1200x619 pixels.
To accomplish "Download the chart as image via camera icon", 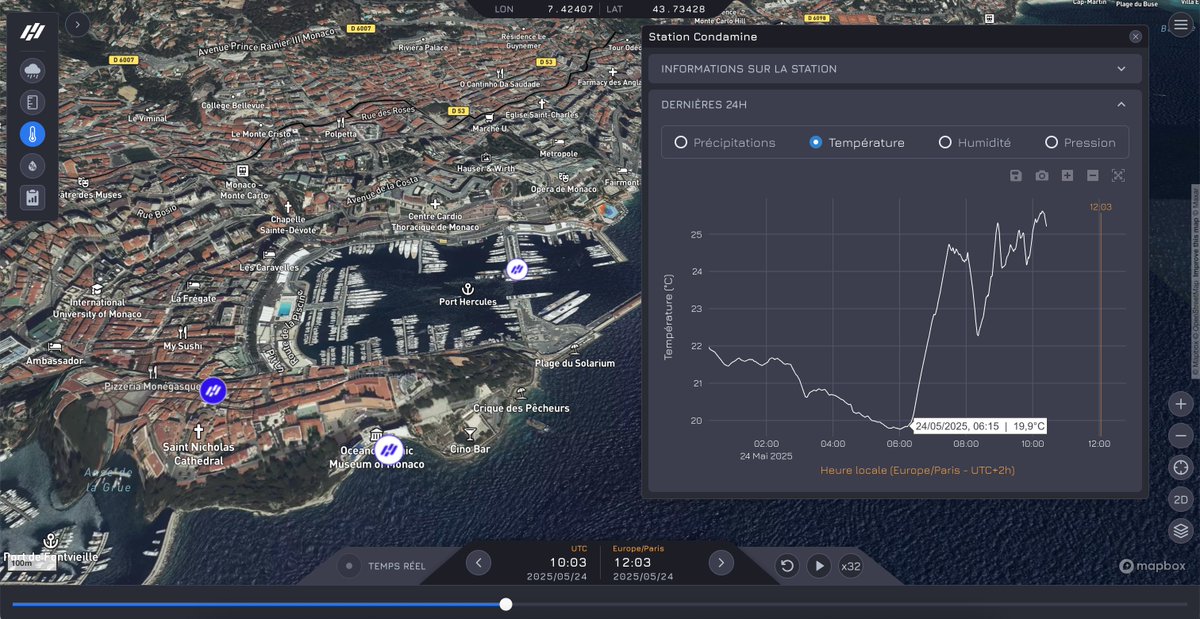I will [x=1041, y=175].
